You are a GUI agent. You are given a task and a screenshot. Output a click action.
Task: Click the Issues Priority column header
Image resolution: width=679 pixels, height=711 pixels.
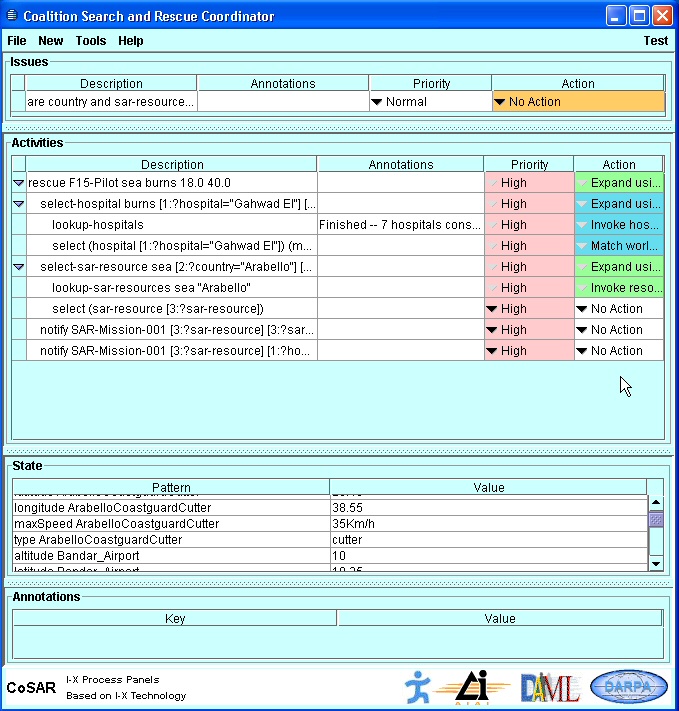[431, 83]
